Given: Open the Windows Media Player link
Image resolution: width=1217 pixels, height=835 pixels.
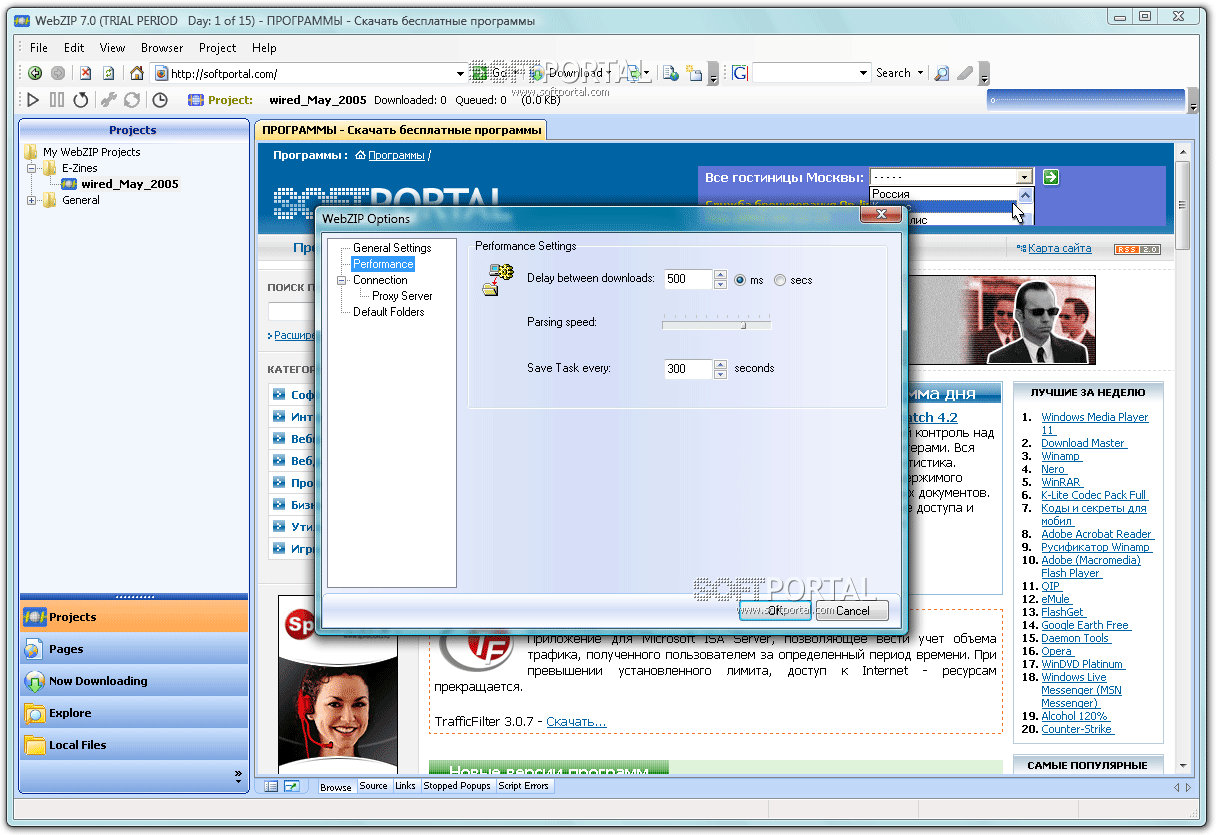Looking at the screenshot, I should pos(1094,423).
